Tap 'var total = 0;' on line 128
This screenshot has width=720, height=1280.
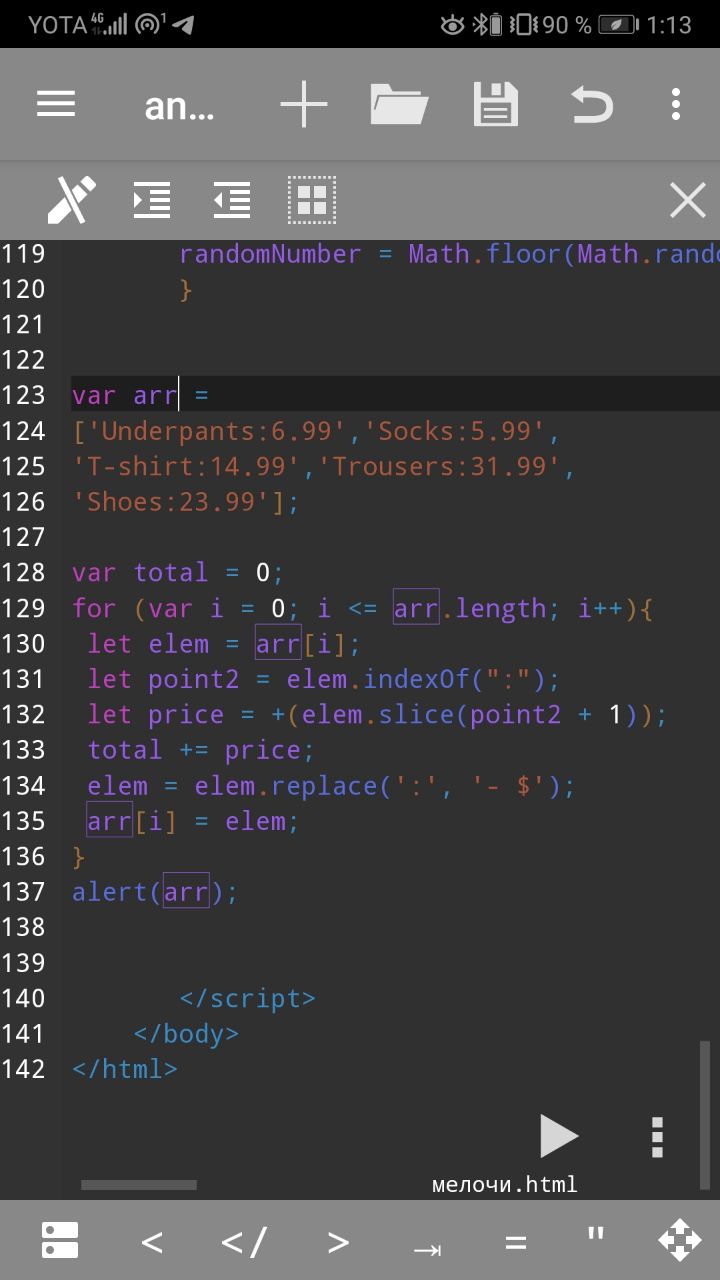(178, 573)
